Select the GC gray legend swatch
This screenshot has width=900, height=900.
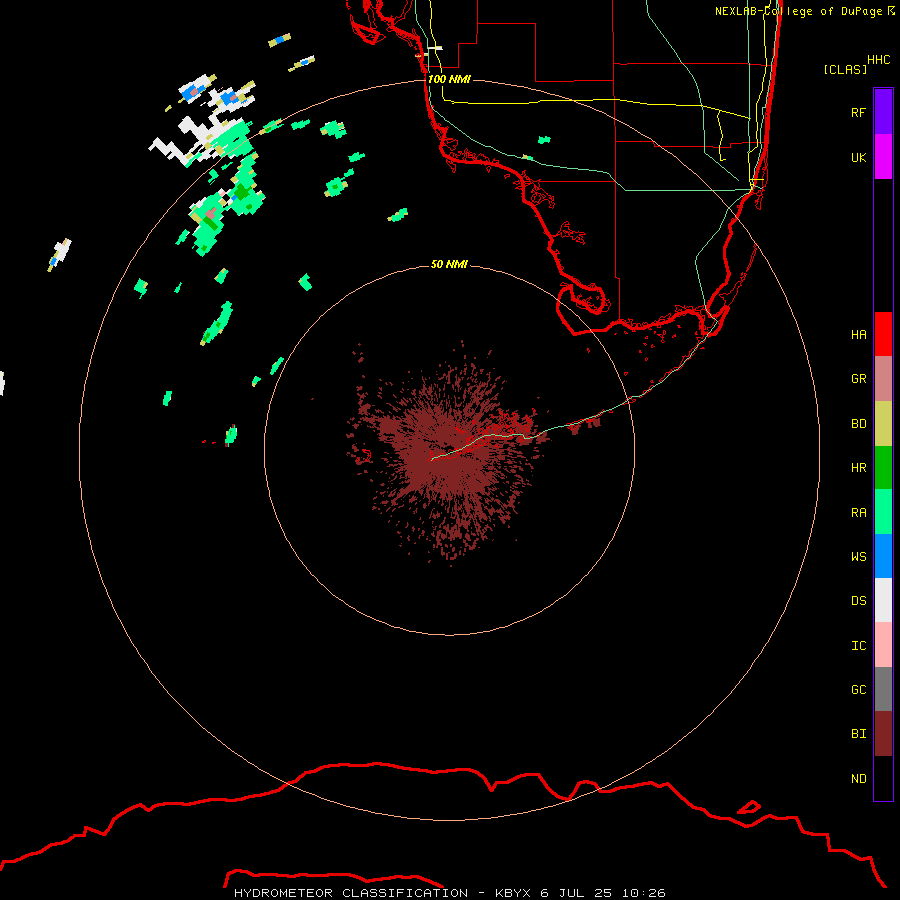click(x=883, y=689)
